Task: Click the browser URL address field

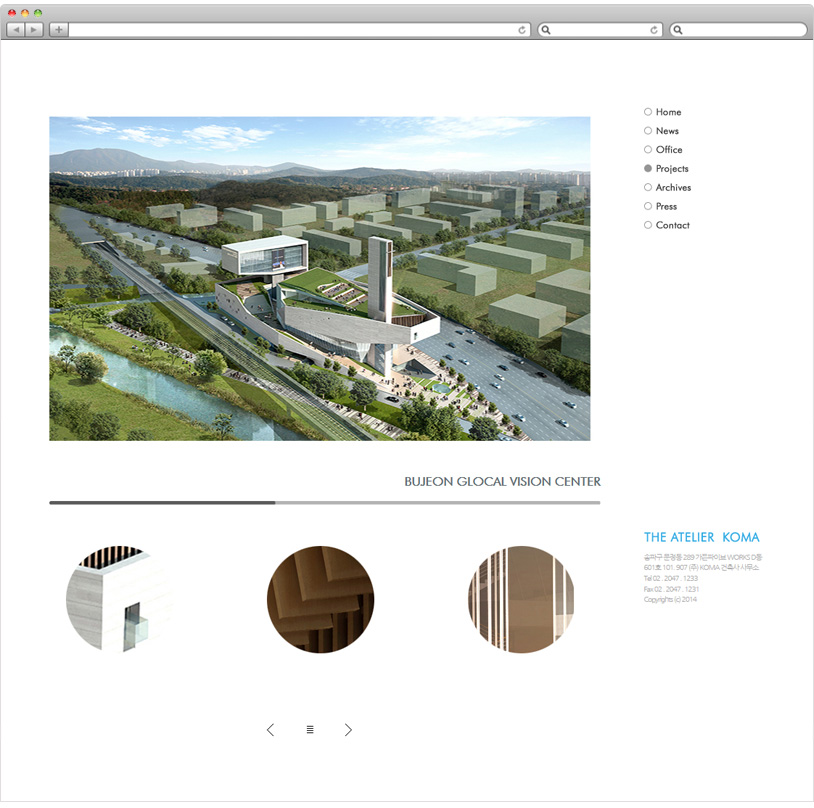Action: [x=290, y=30]
